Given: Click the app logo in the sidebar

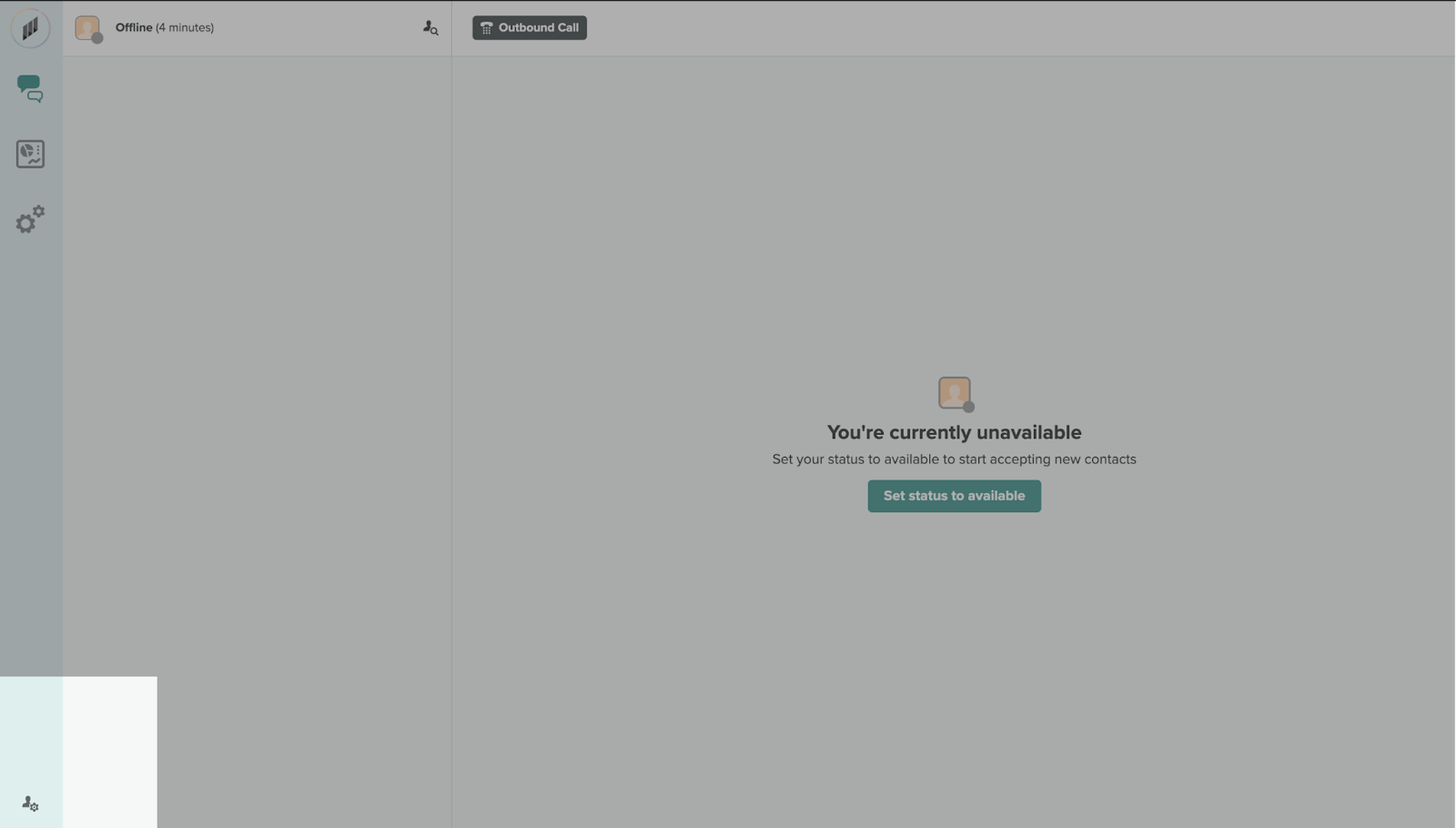Looking at the screenshot, I should (30, 29).
